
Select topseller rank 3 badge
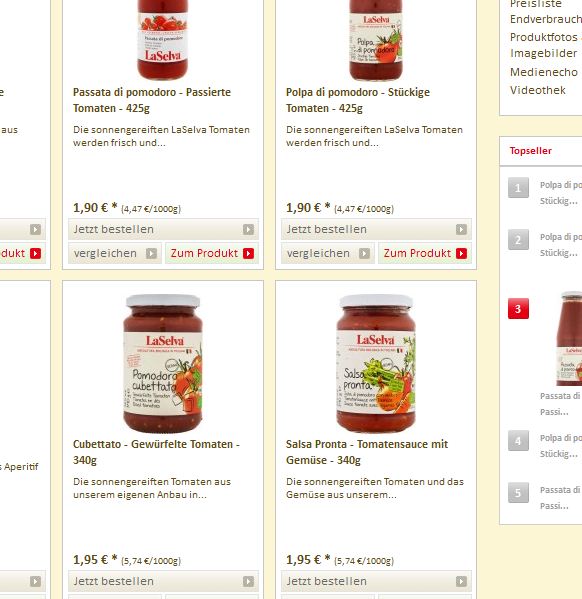[x=518, y=308]
